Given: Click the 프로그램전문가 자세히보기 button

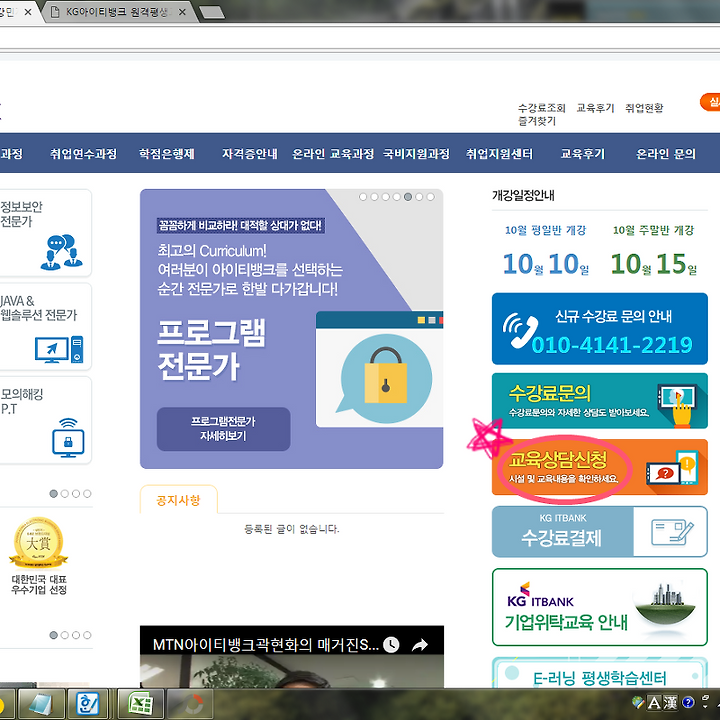Looking at the screenshot, I should tap(223, 428).
